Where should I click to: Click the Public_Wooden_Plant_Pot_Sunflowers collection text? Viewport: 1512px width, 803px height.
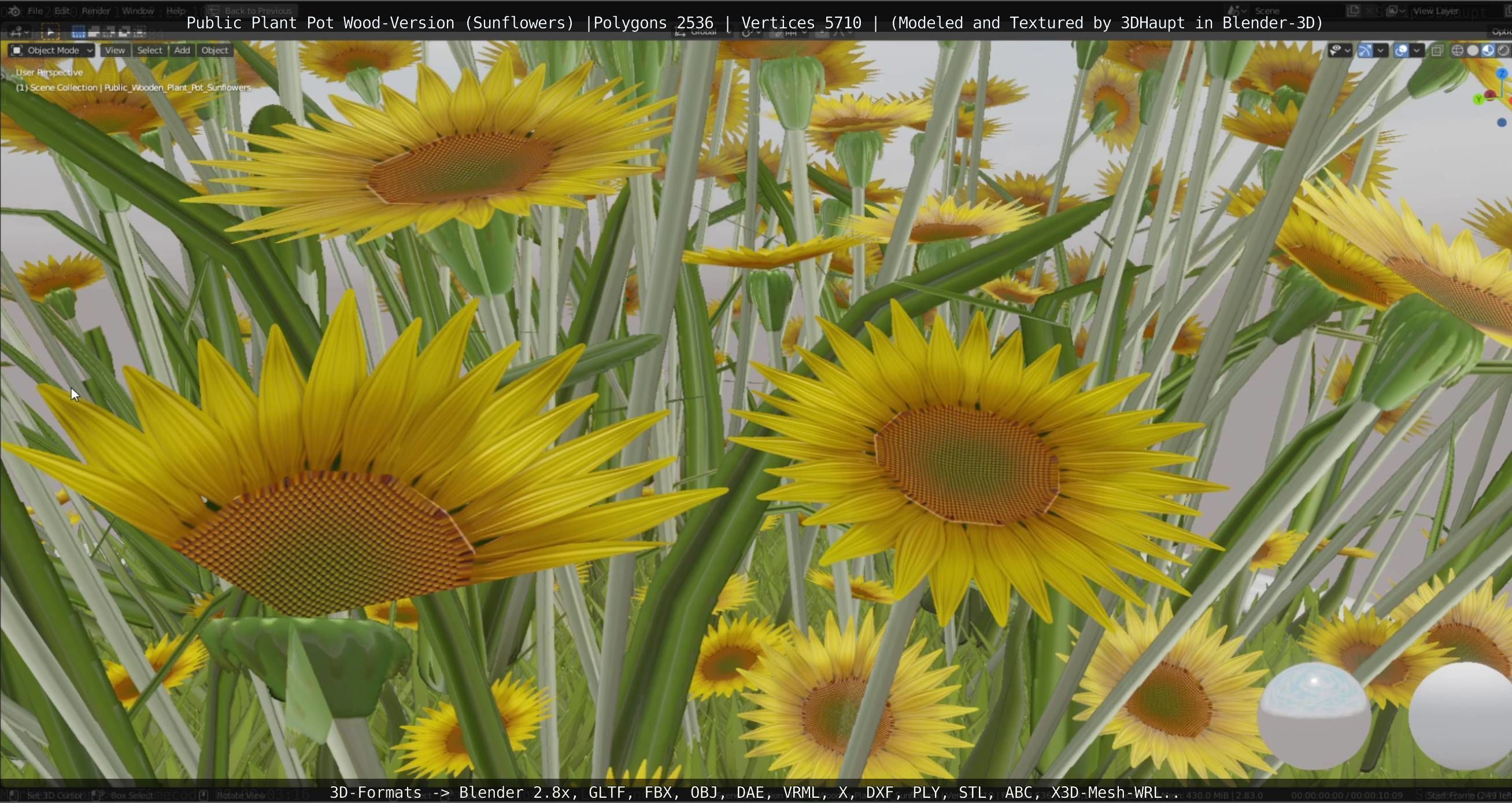click(x=178, y=87)
